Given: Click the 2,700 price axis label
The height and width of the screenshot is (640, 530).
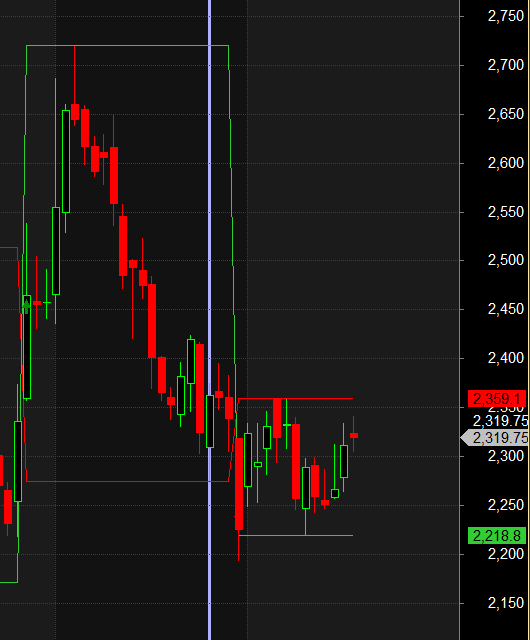Looking at the screenshot, I should click(x=506, y=65).
